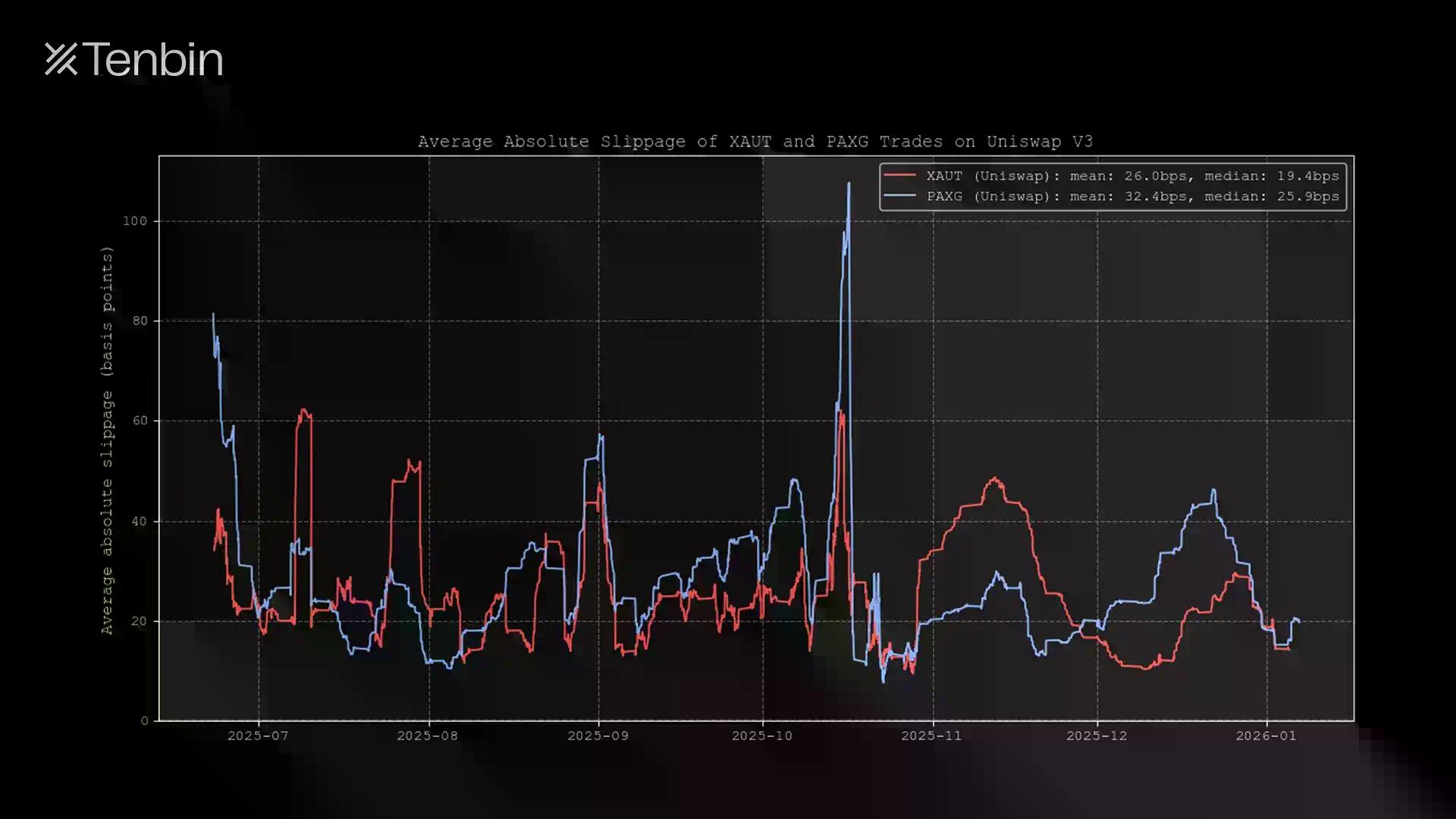Click the 100 y-axis tick label

[135, 221]
